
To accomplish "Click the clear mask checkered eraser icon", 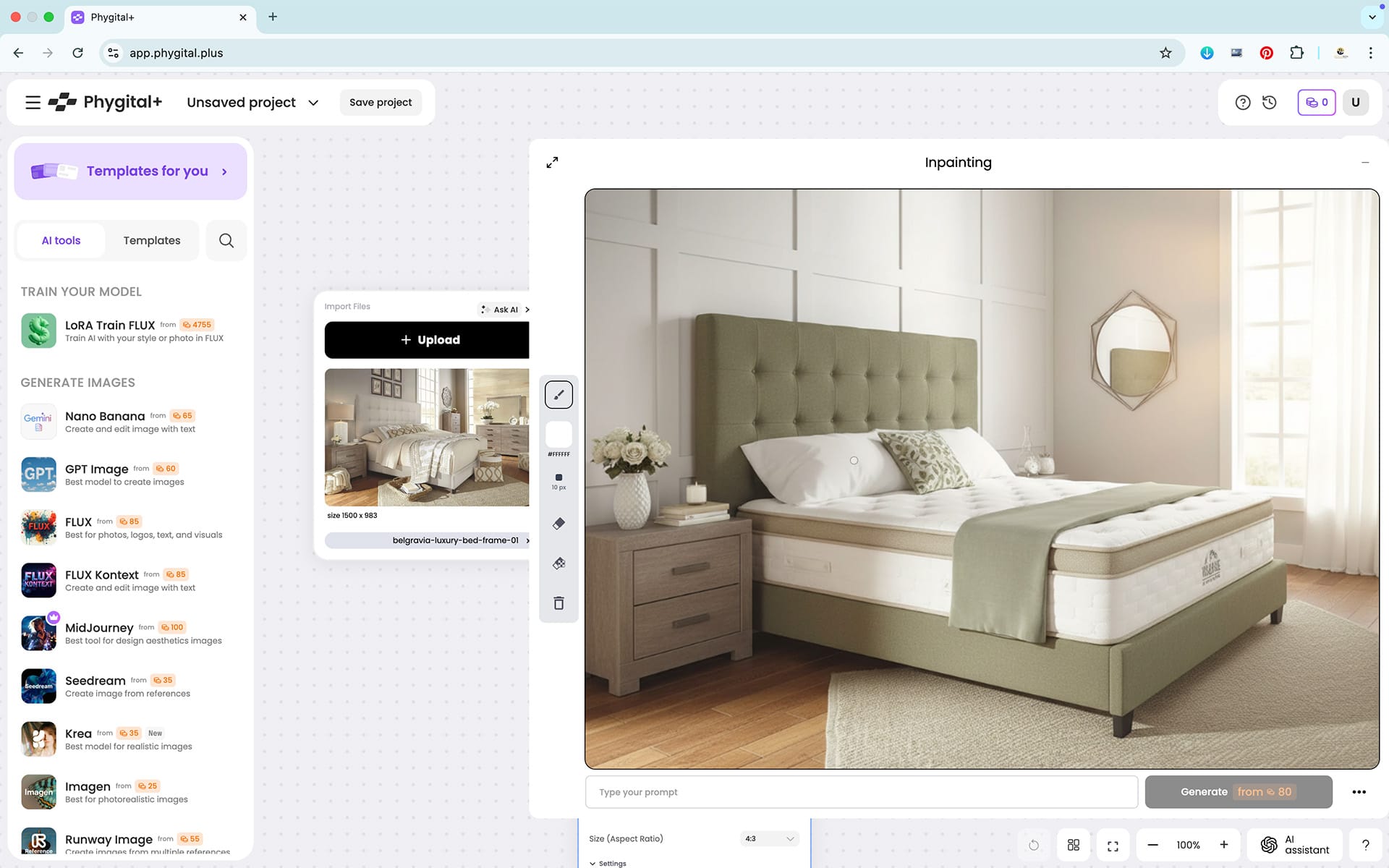I will [x=558, y=563].
